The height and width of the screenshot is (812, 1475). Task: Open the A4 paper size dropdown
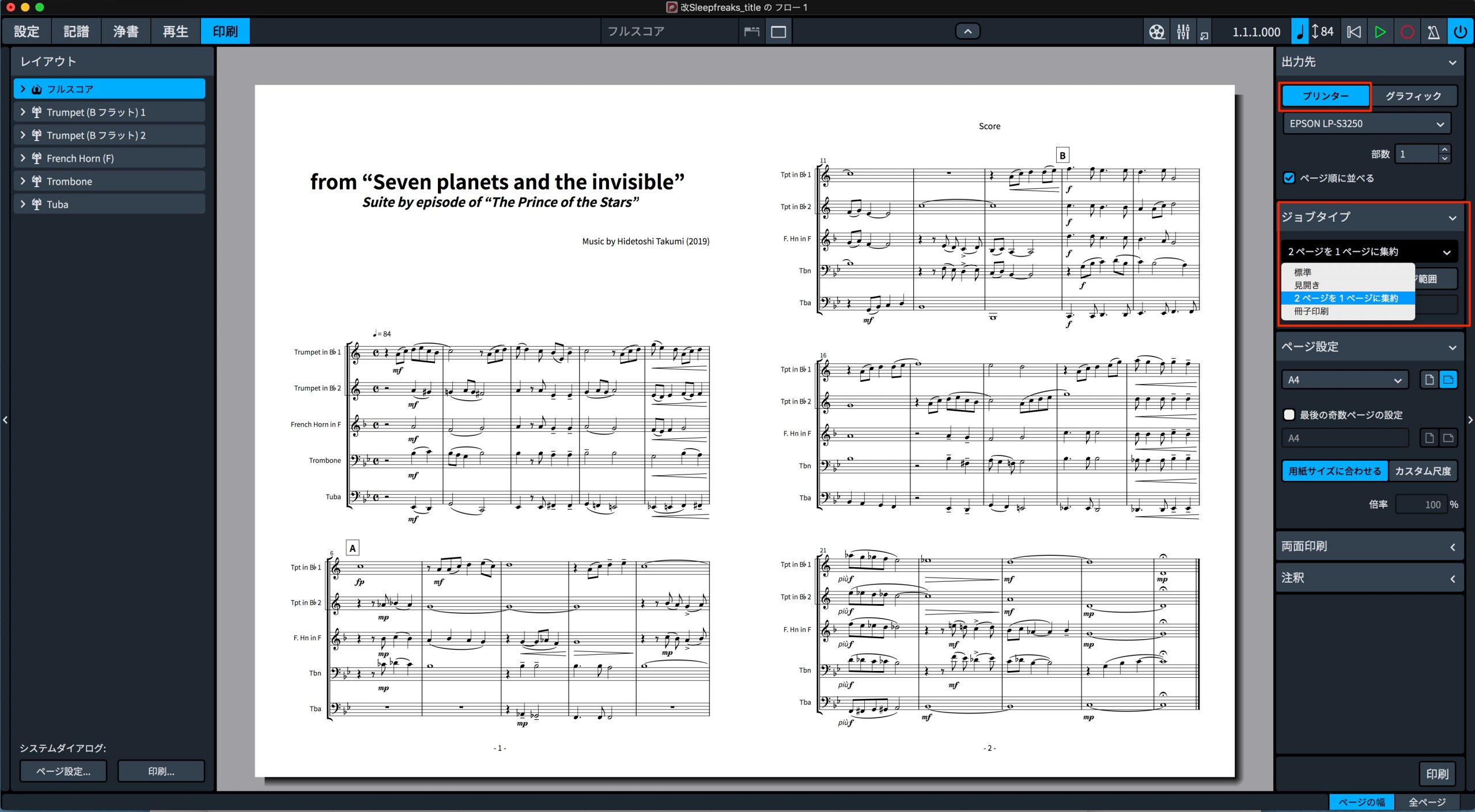[1345, 380]
